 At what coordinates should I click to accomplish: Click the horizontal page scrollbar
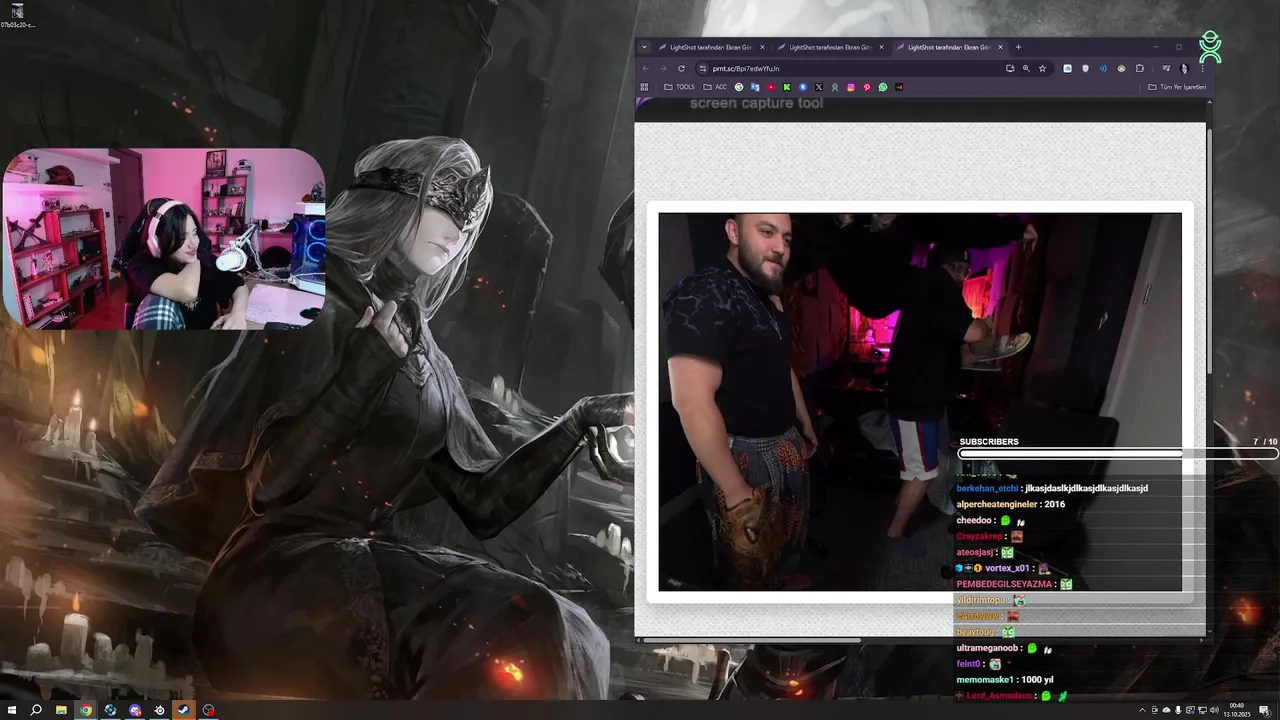pyautogui.click(x=750, y=638)
